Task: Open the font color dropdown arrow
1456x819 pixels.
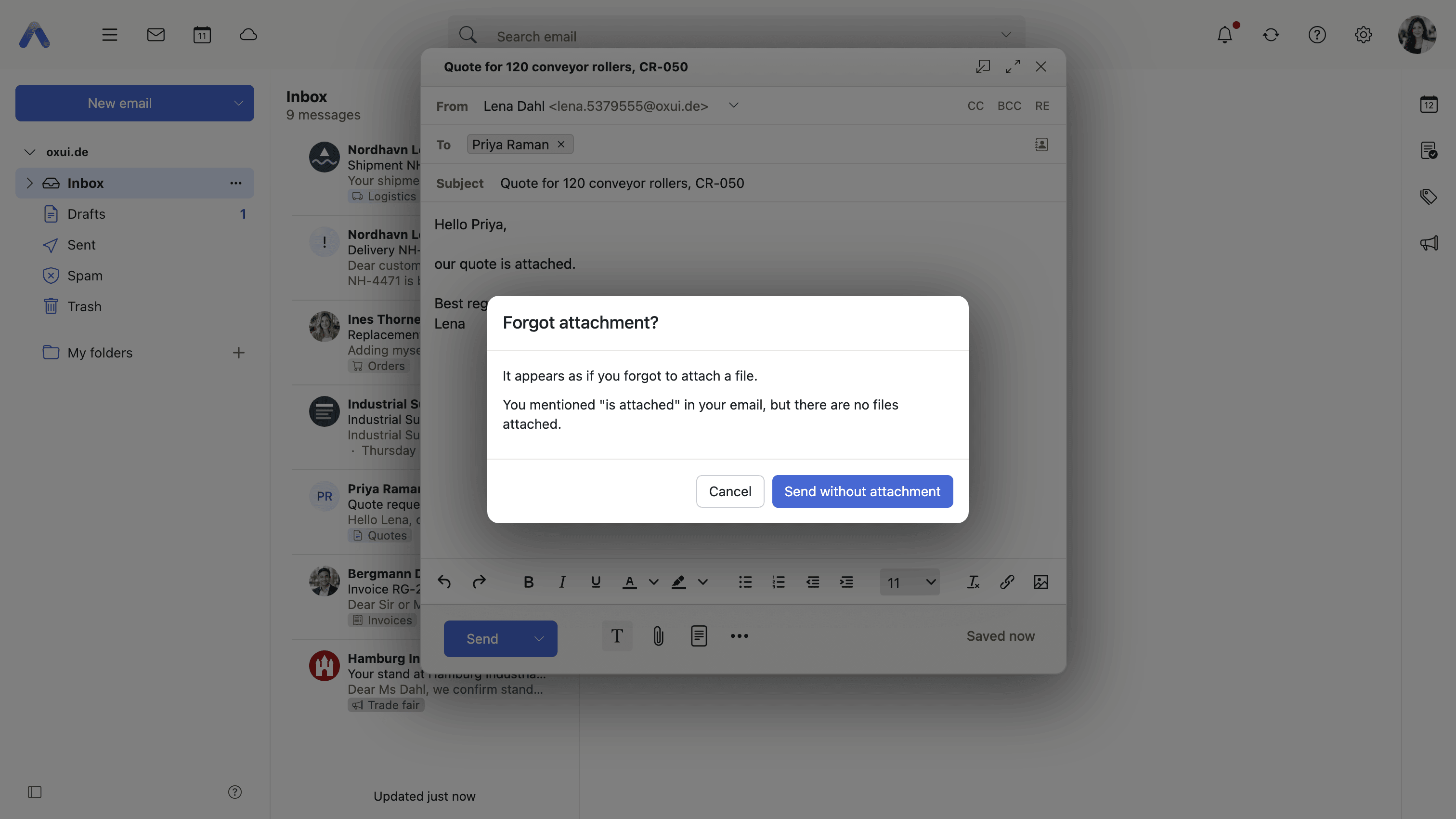Action: click(653, 581)
